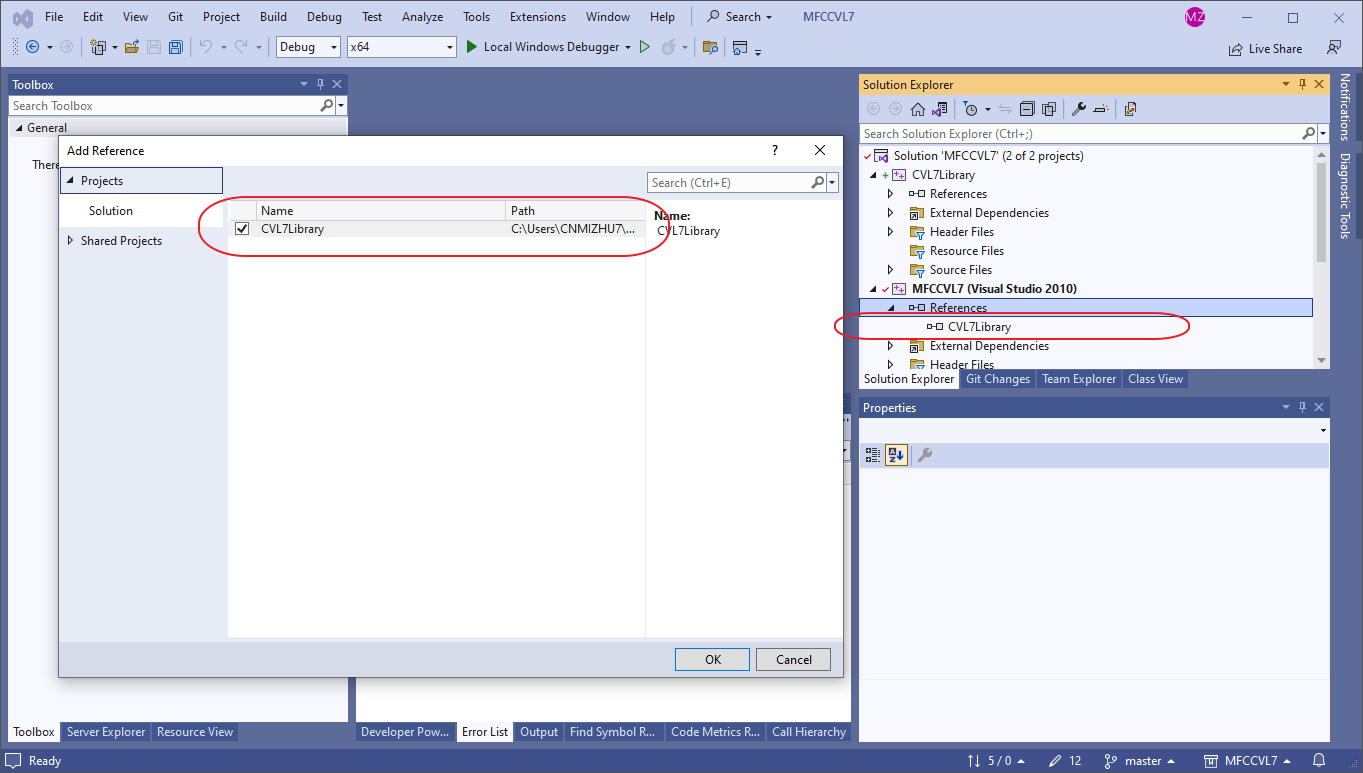Screen dimensions: 1363x773
Task: Switch views icon in Solution Explorer toolbar
Action: (939, 109)
